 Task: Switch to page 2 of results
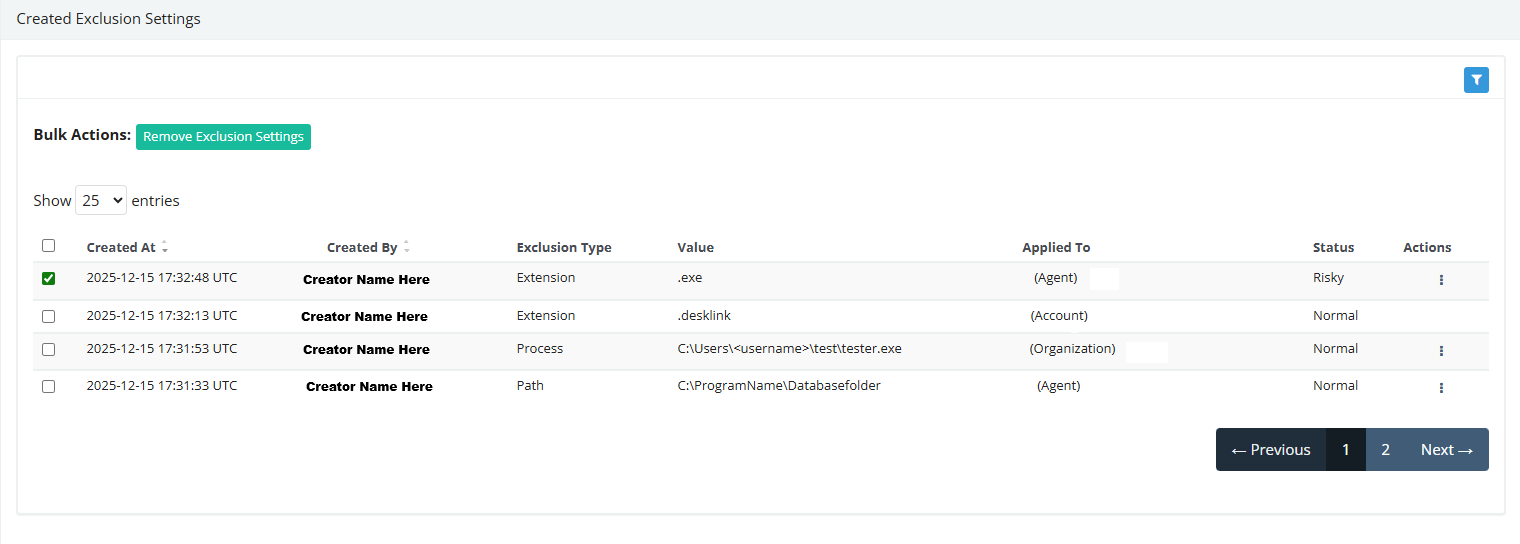click(1385, 450)
